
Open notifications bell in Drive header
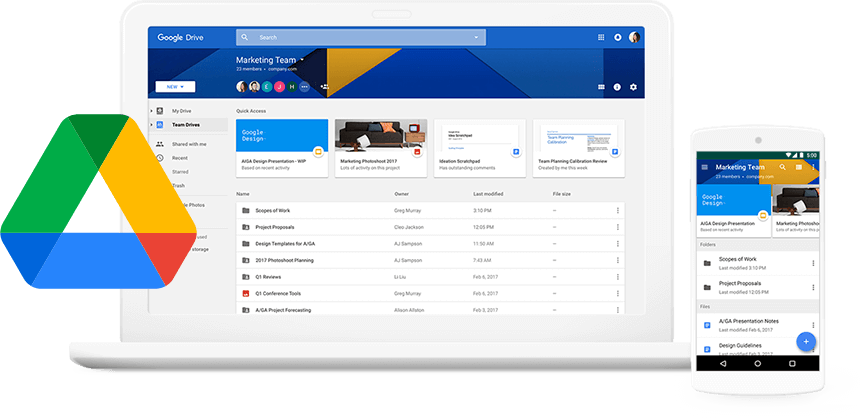(x=618, y=37)
